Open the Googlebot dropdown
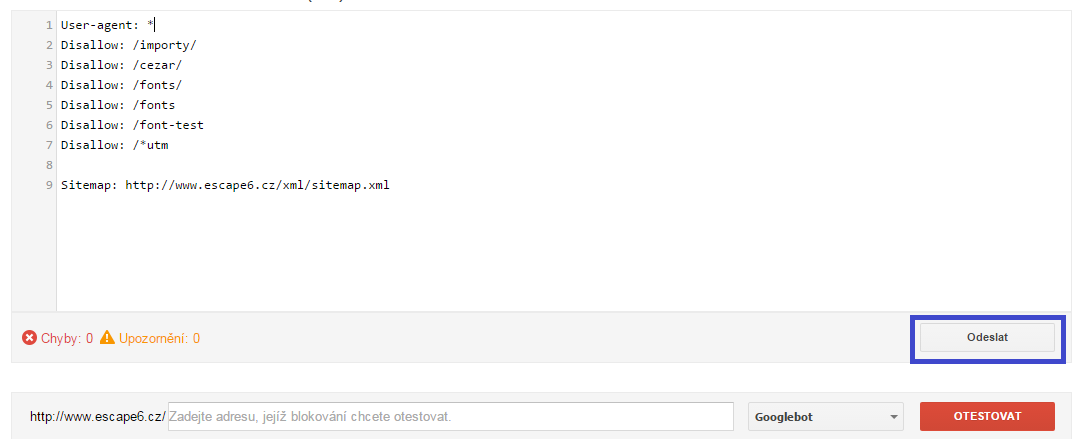Viewport: 1088px width, 439px height. [x=826, y=417]
